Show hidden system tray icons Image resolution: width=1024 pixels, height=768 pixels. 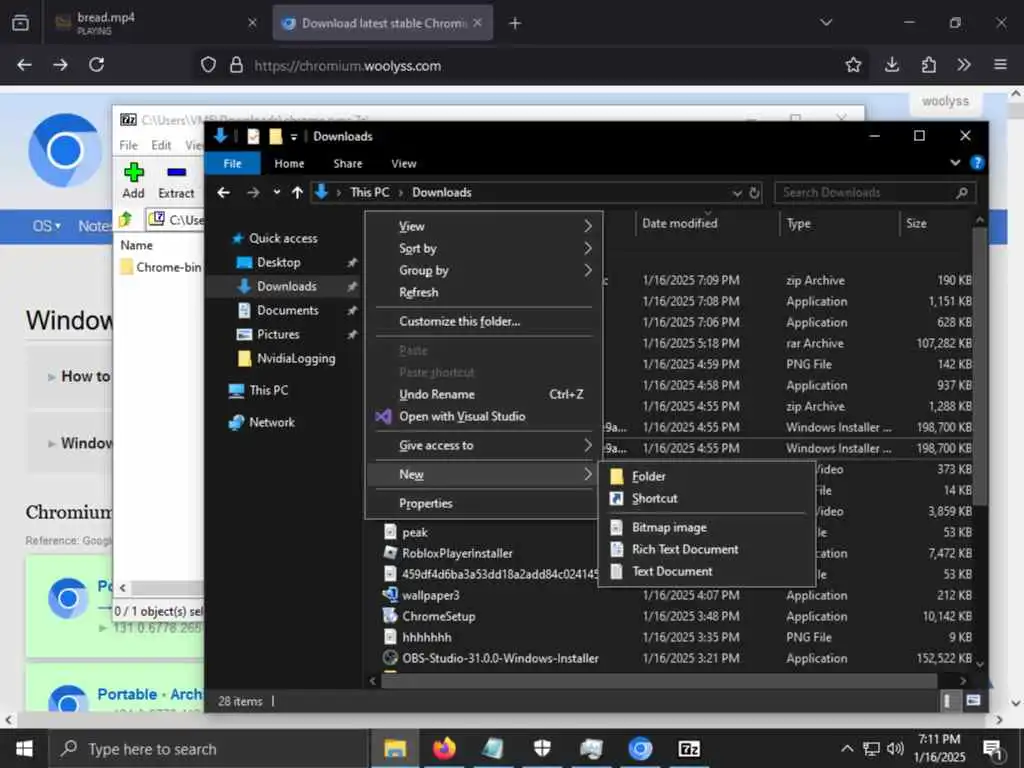846,748
